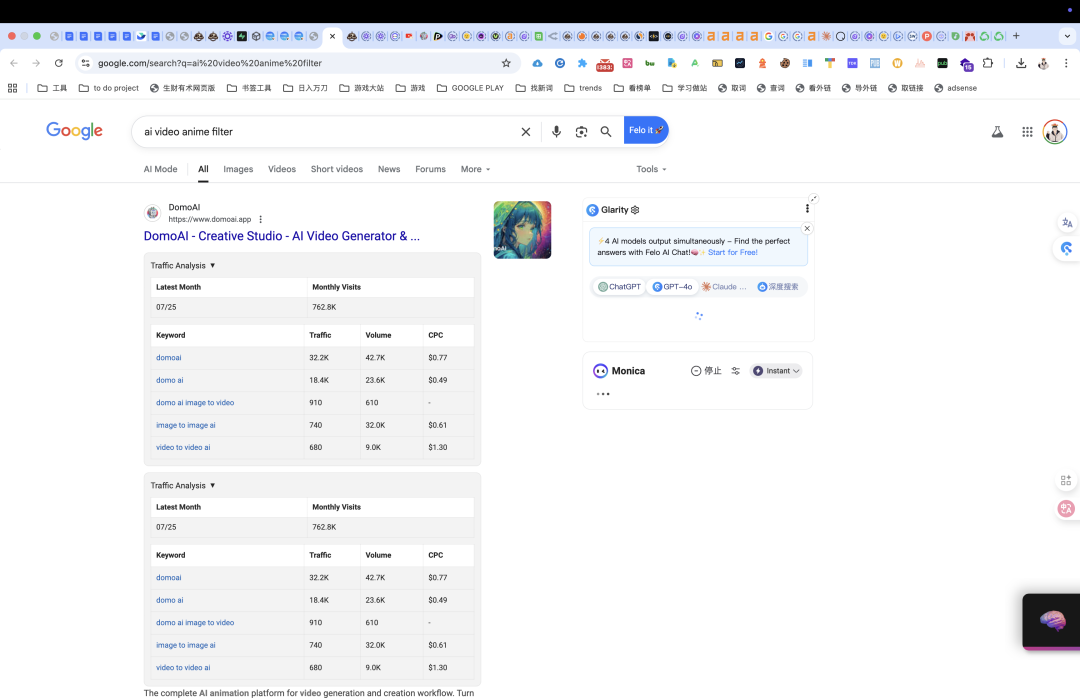
Task: Open 'image to image ai' in first table
Action: [185, 425]
